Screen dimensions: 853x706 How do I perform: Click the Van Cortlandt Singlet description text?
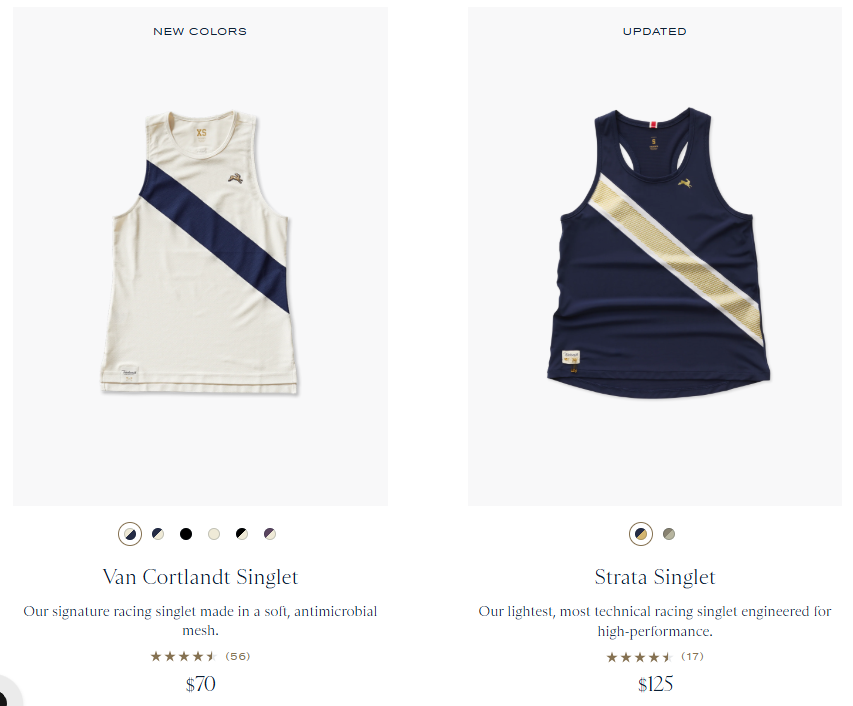click(x=200, y=621)
